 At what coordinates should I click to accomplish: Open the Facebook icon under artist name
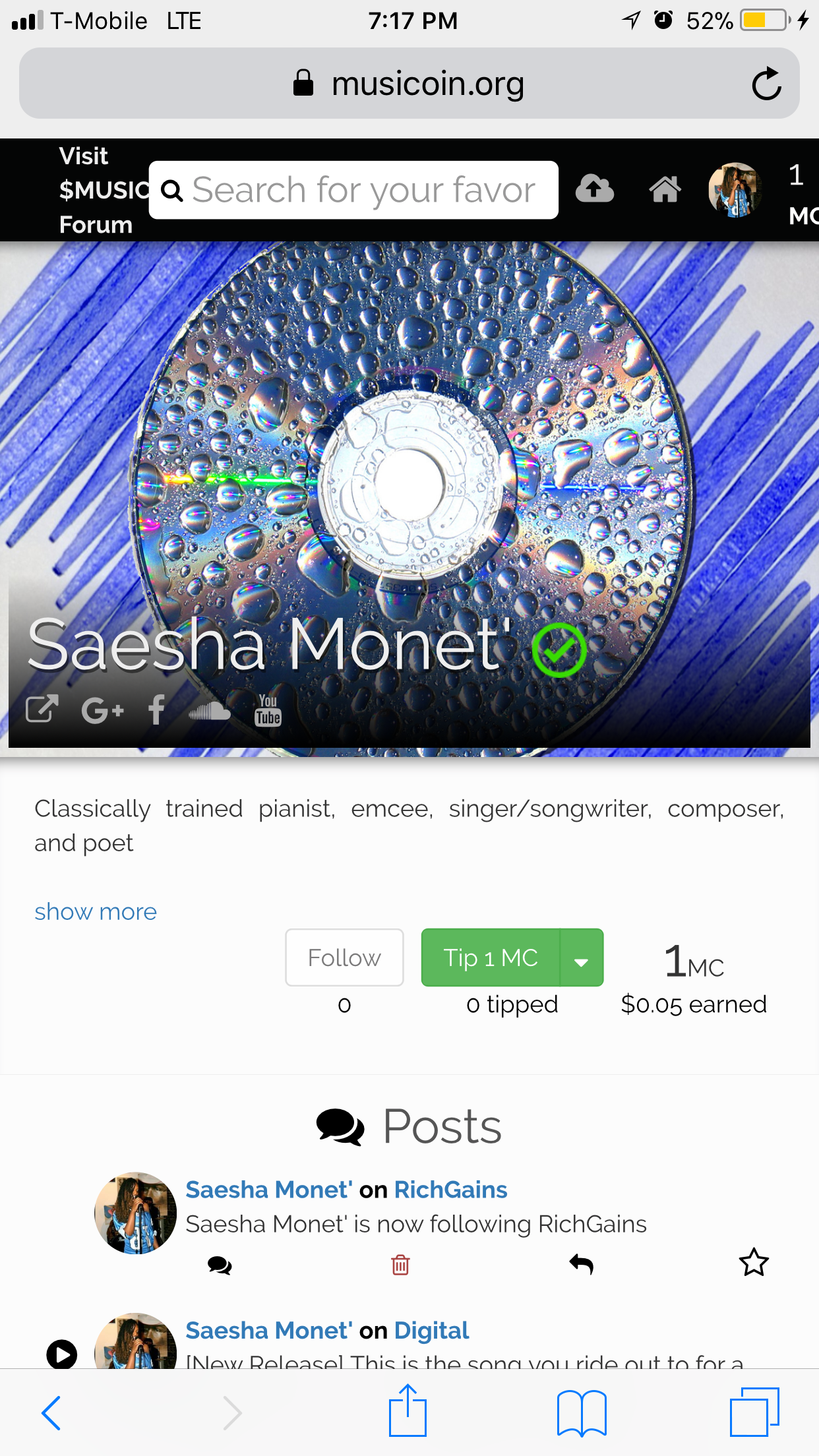(x=157, y=710)
